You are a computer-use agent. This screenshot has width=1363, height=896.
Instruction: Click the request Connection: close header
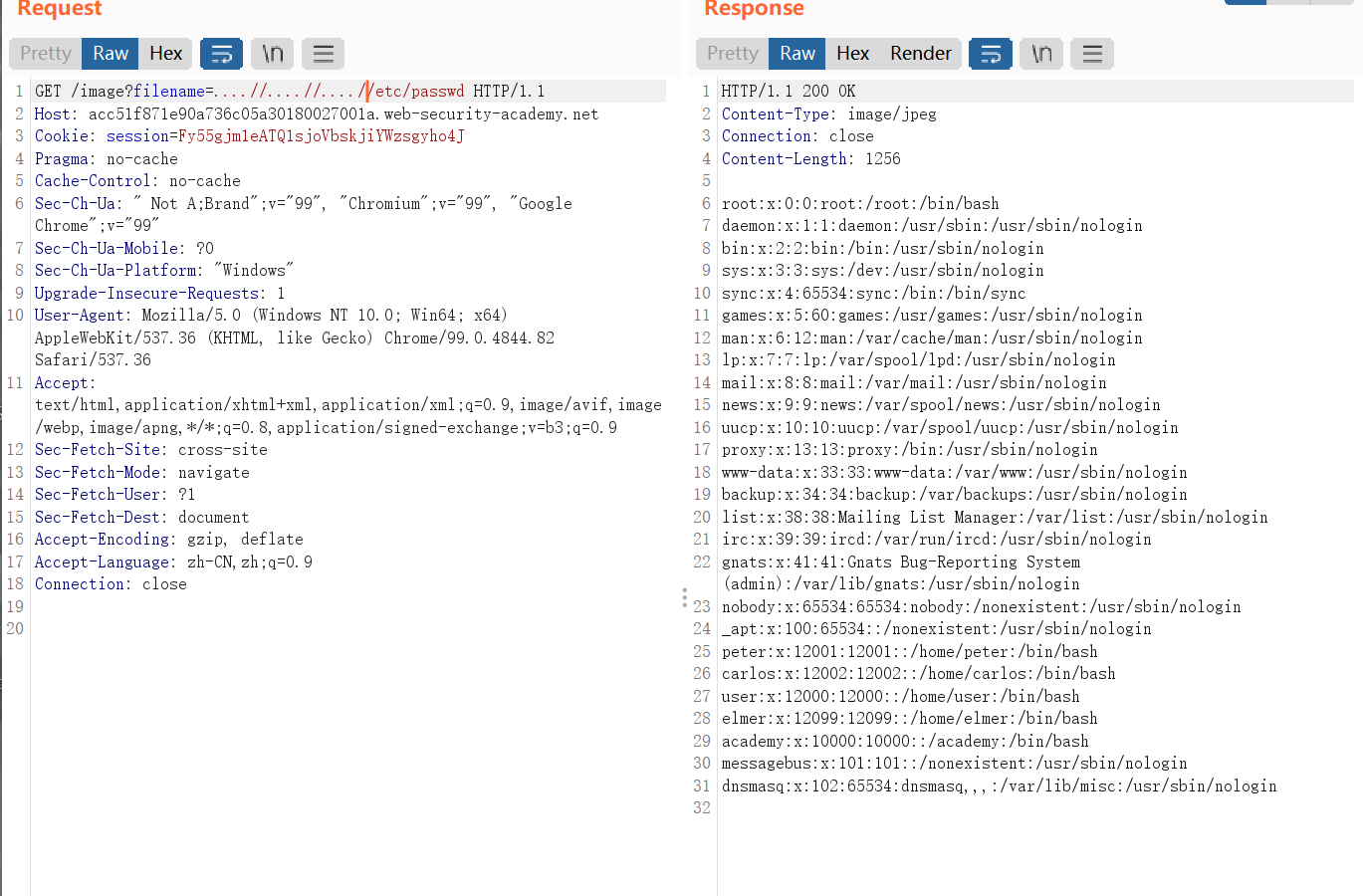coord(111,584)
